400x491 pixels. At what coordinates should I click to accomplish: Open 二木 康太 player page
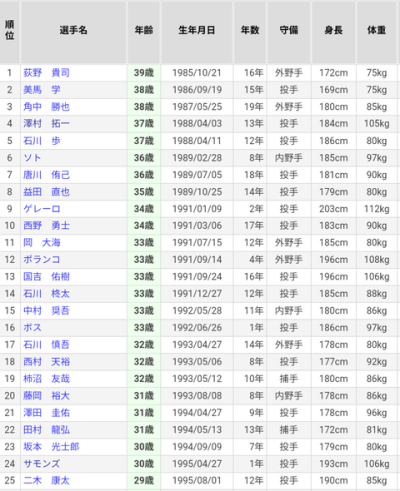pyautogui.click(x=46, y=481)
